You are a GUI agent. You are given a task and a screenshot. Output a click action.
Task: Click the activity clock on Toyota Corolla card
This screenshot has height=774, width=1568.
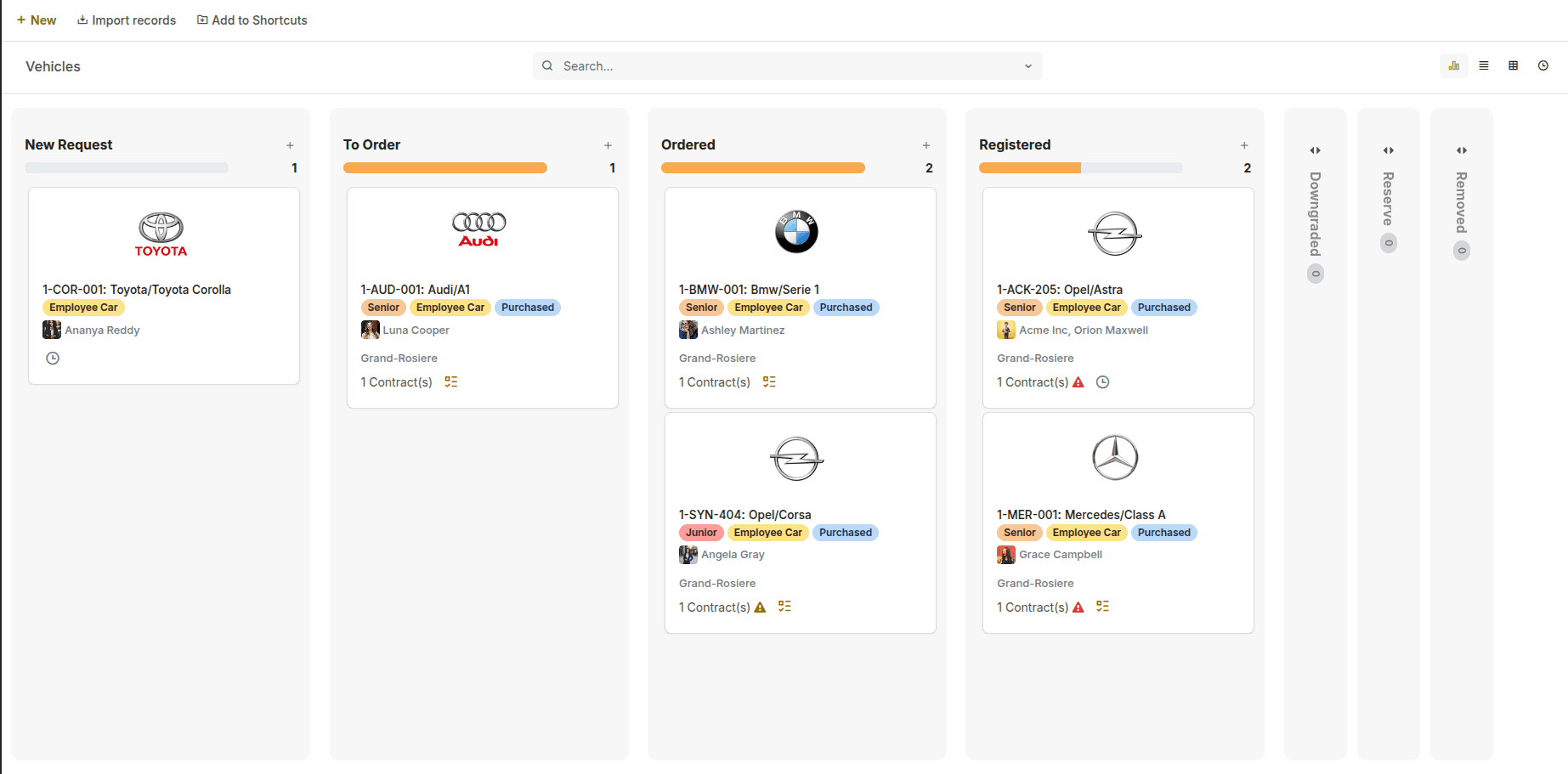[x=52, y=358]
